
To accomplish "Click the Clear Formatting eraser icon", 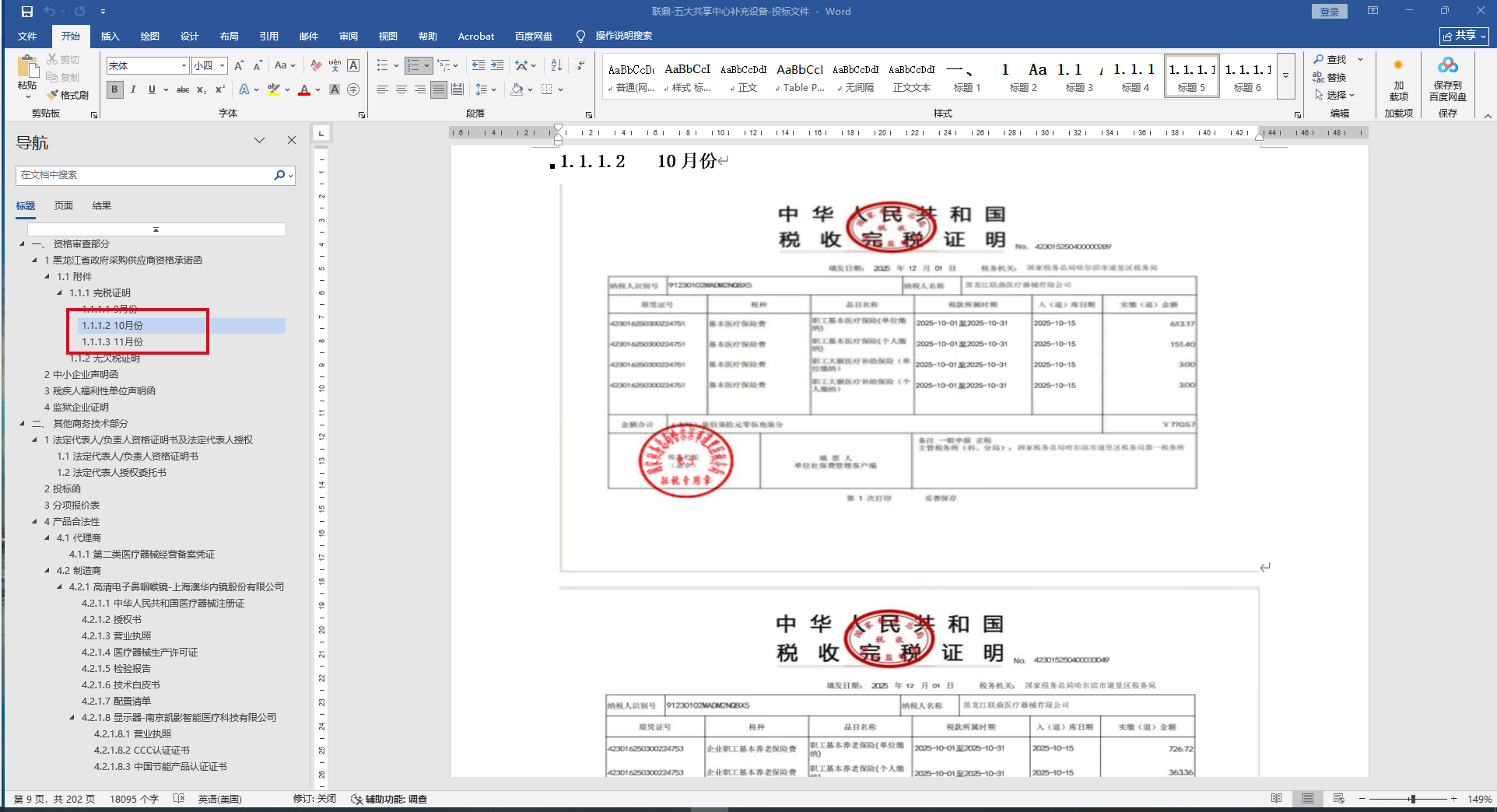I will click(x=316, y=65).
